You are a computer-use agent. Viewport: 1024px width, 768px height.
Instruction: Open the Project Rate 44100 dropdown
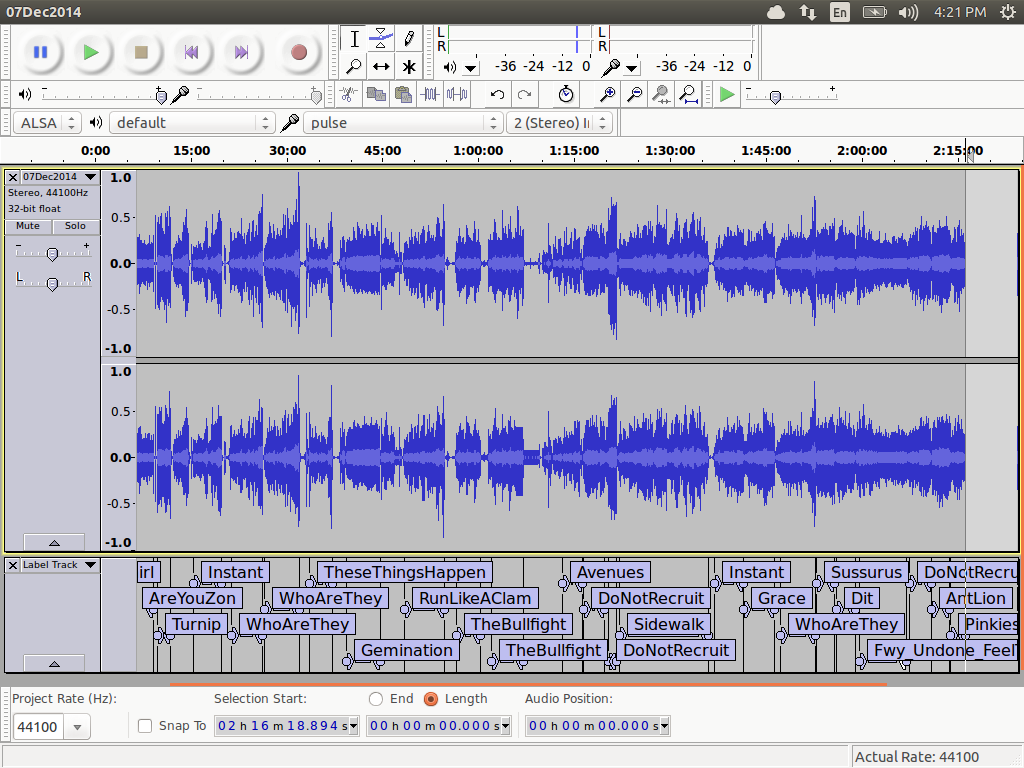pos(76,727)
